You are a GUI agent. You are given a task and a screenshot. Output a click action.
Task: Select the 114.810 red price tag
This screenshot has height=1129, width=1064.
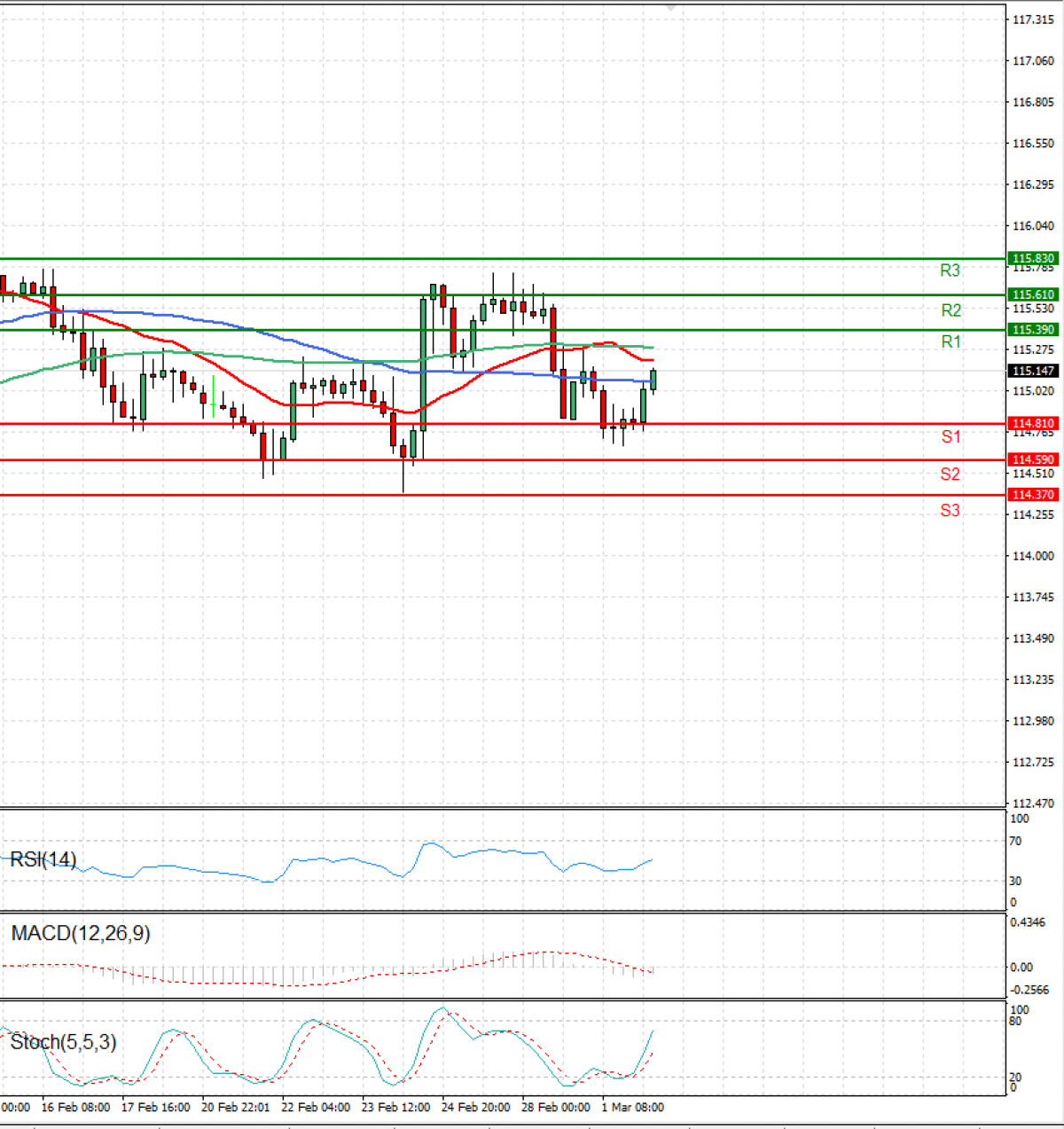pyautogui.click(x=1033, y=424)
